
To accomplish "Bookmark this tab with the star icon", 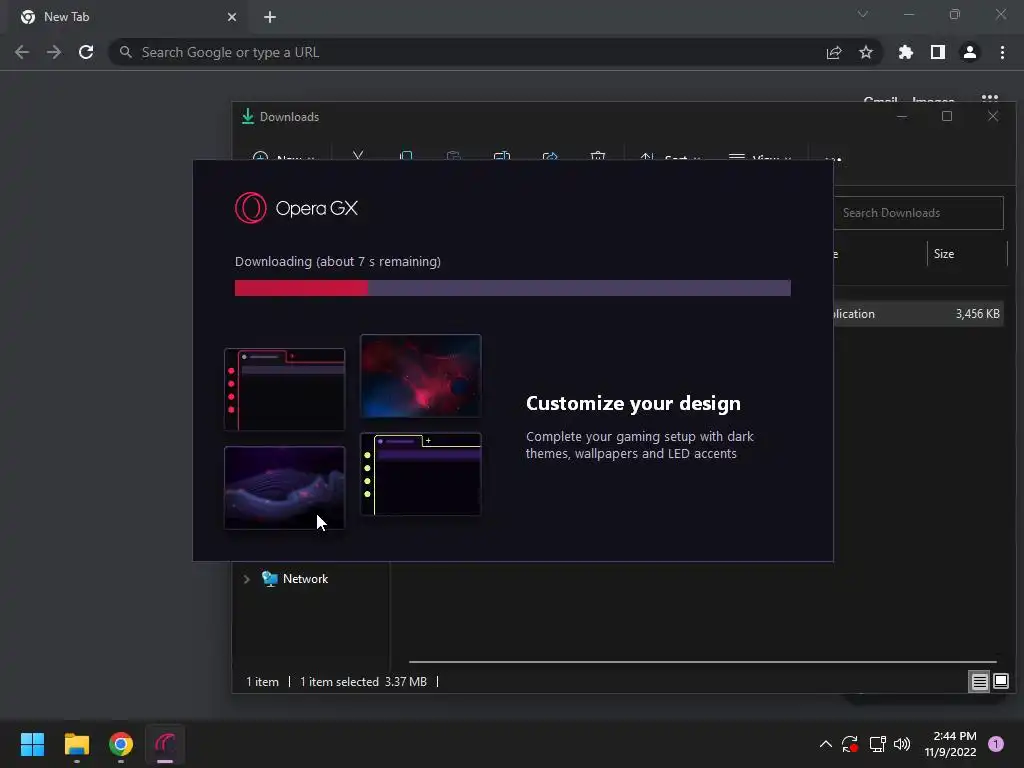I will click(x=866, y=52).
